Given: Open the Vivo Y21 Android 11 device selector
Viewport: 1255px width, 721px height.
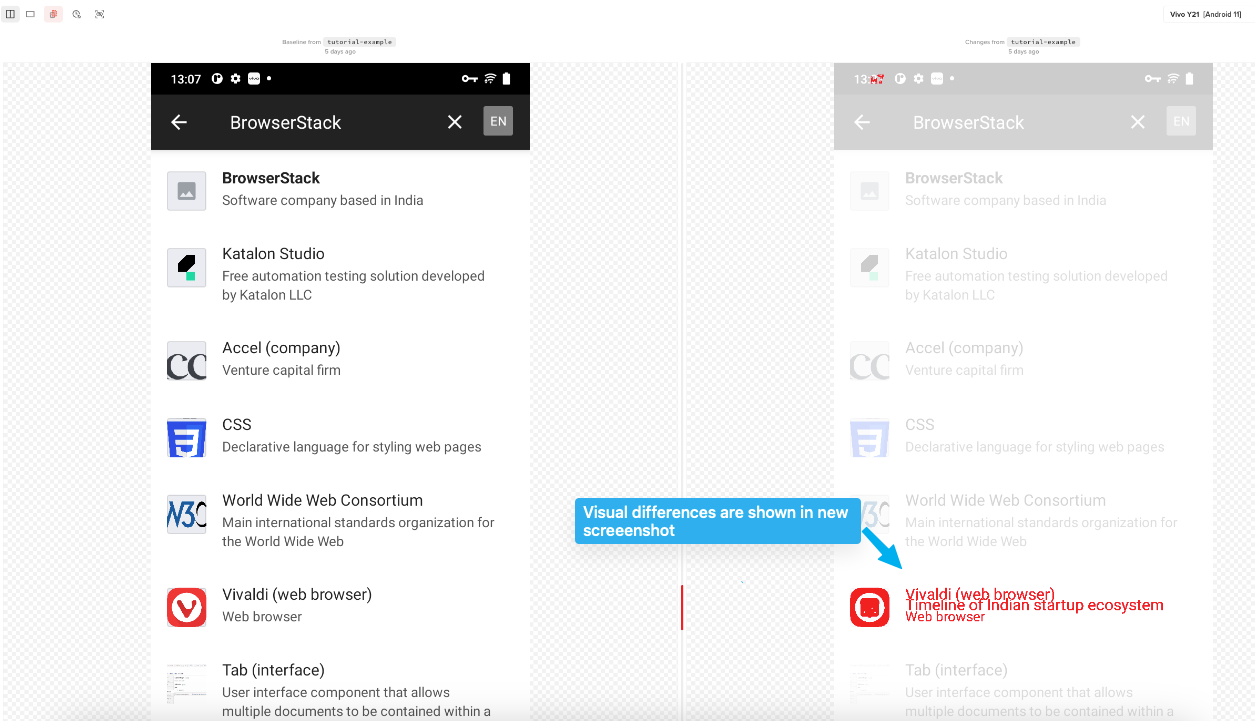Looking at the screenshot, I should point(1206,14).
